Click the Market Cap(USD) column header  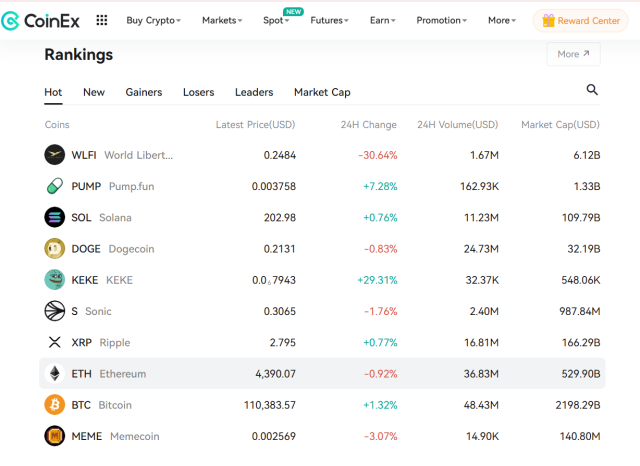(560, 124)
